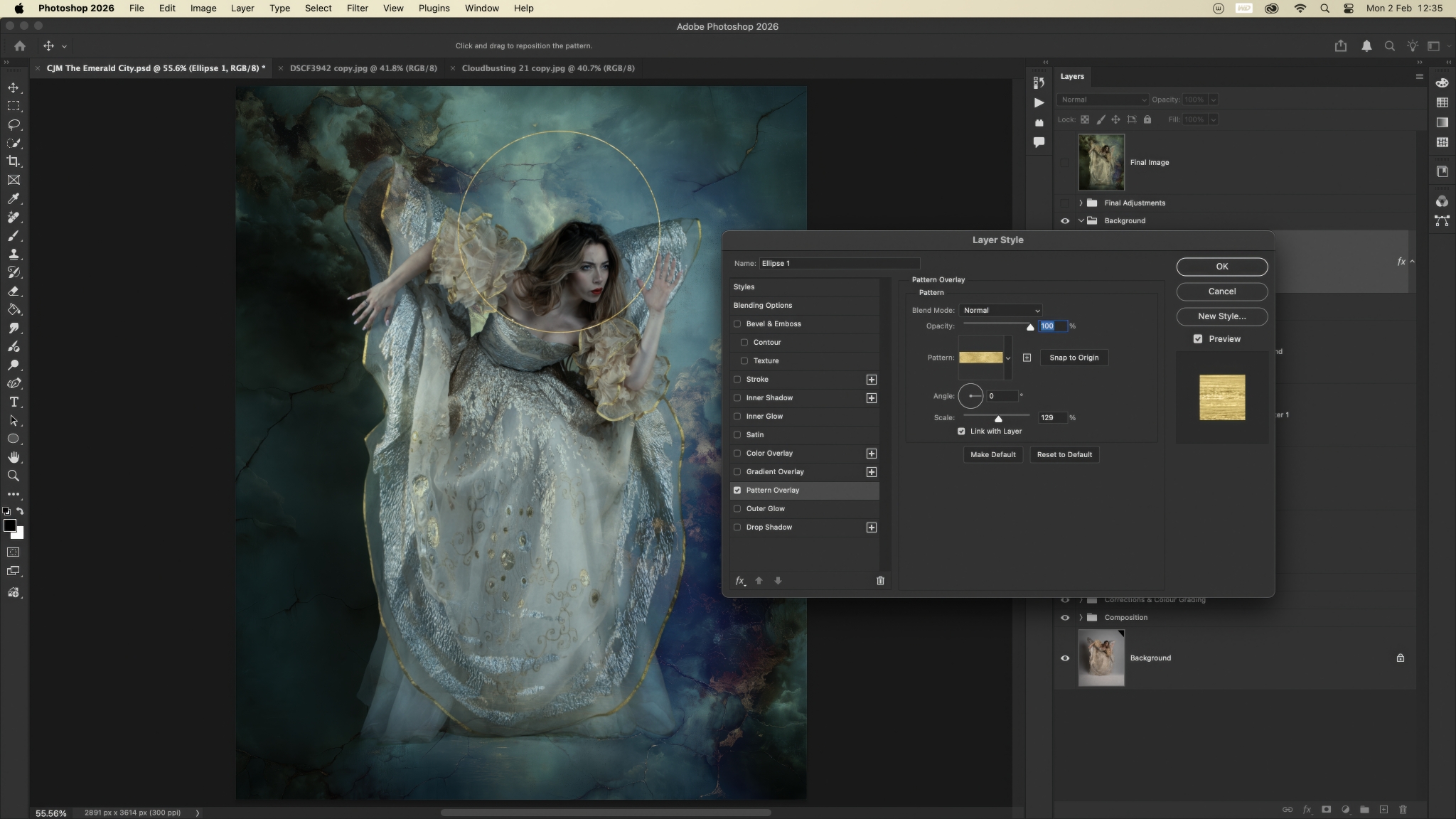Expand the Final Adjustments group
The image size is (1456, 819).
(x=1081, y=203)
